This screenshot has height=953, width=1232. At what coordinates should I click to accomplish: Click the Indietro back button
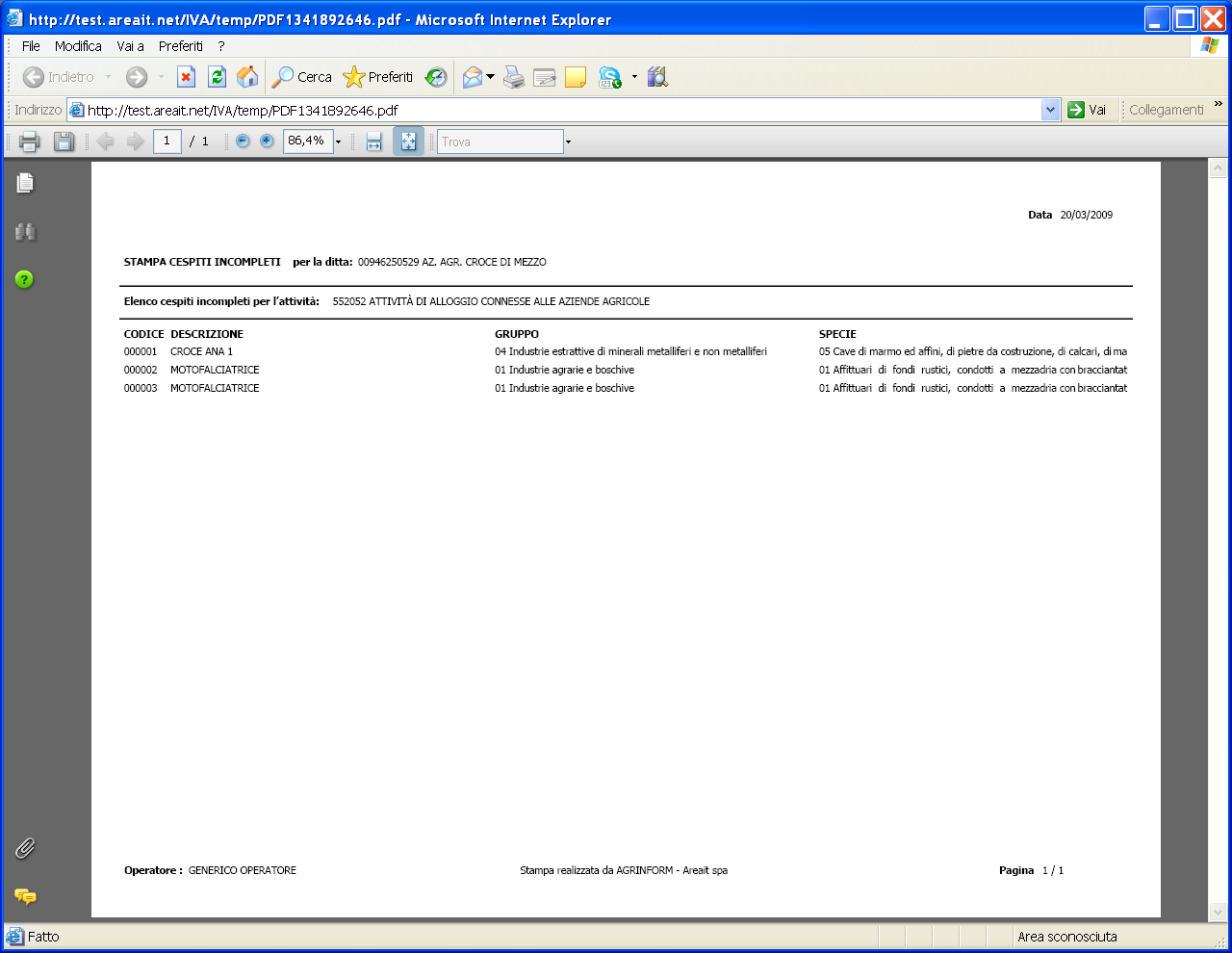58,77
